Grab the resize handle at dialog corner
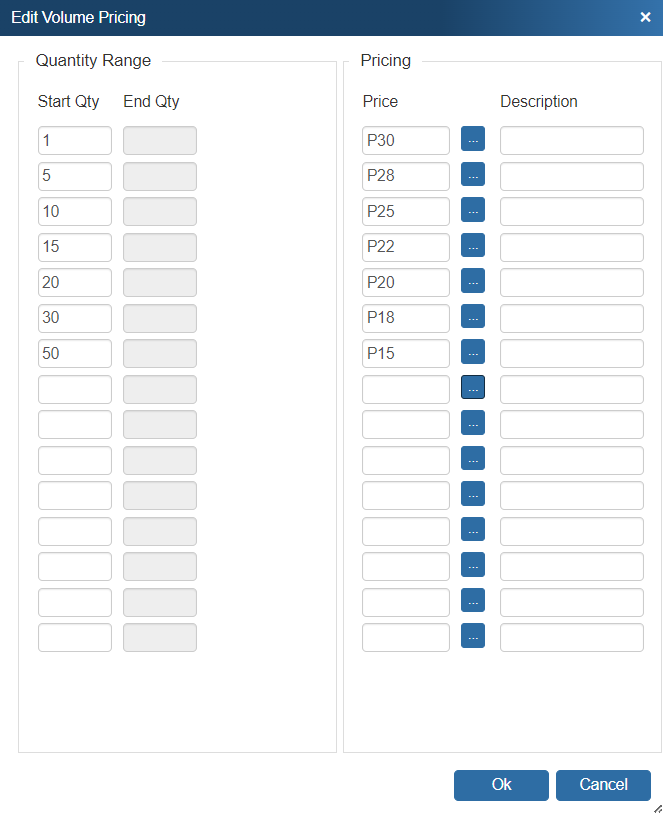The height and width of the screenshot is (814, 663). click(x=657, y=808)
